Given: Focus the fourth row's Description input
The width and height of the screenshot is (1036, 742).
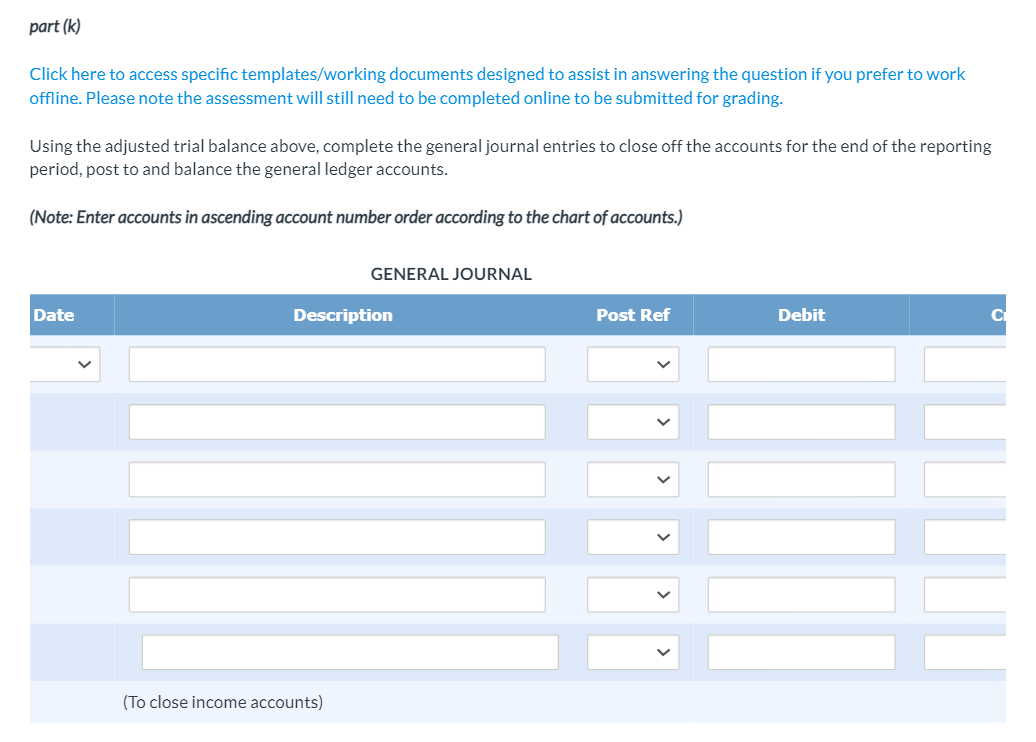Looking at the screenshot, I should pyautogui.click(x=336, y=536).
